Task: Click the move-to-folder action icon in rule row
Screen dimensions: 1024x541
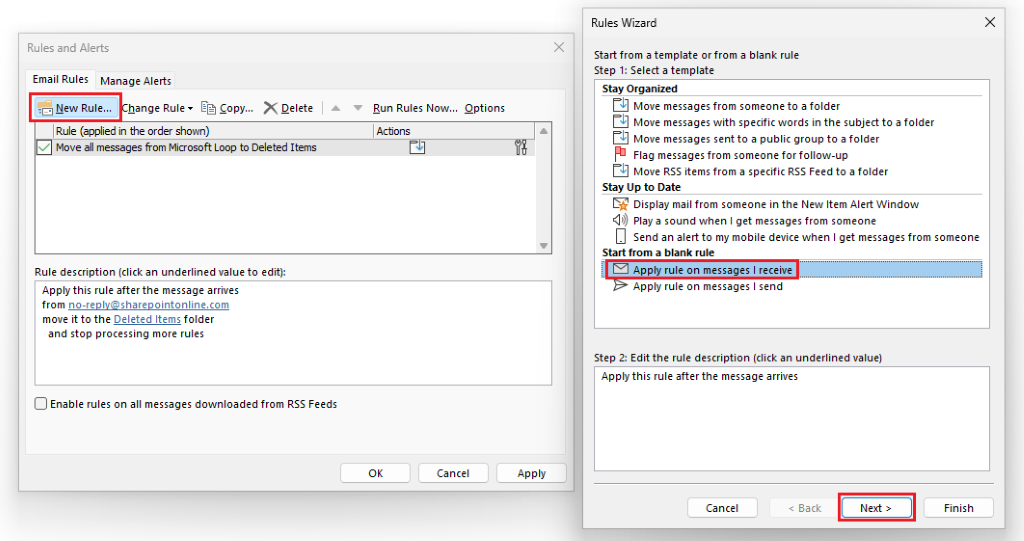Action: click(x=417, y=147)
